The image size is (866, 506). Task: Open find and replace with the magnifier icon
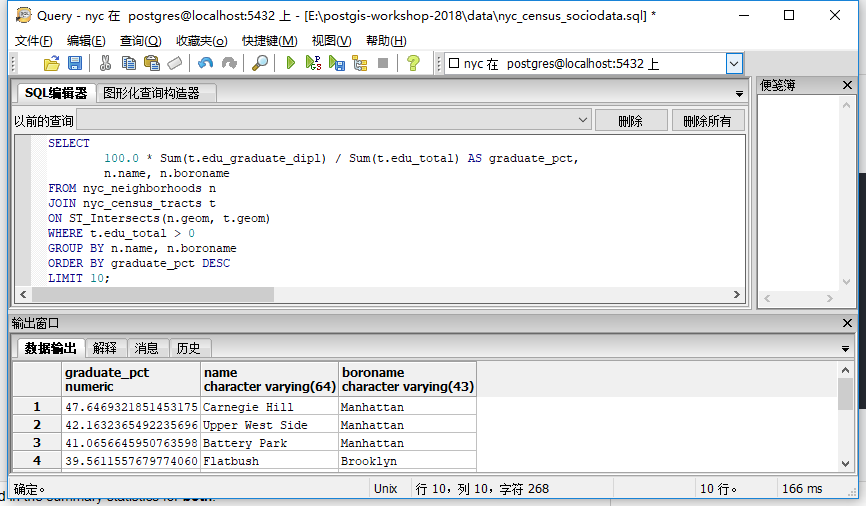click(x=260, y=64)
